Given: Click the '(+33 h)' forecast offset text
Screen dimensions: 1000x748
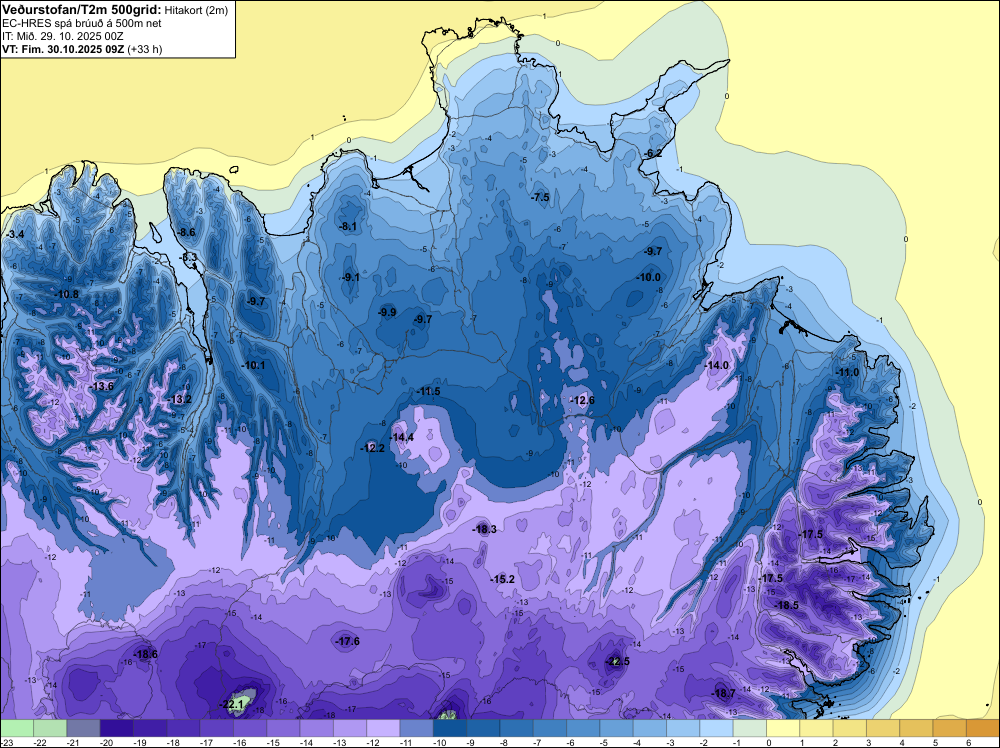Looking at the screenshot, I should [x=145, y=49].
